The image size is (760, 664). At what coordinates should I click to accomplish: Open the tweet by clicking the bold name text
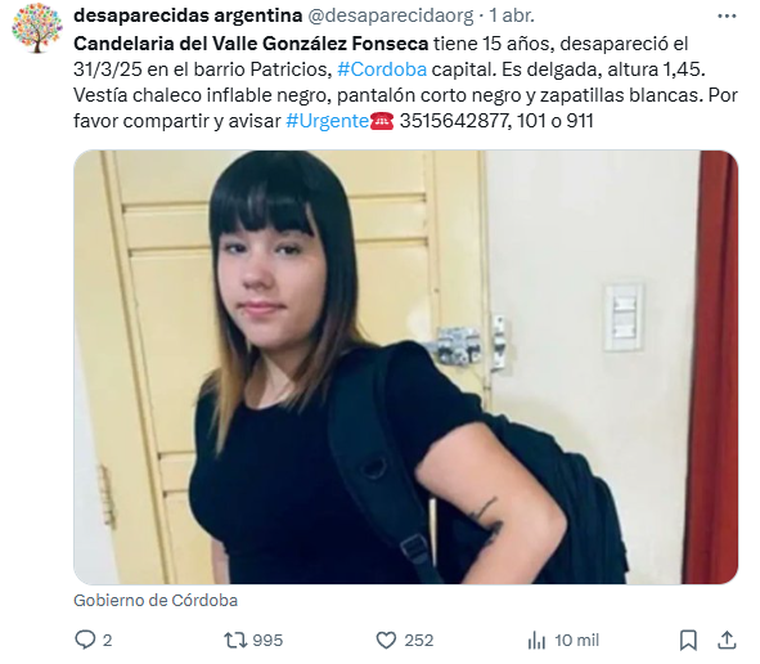pyautogui.click(x=251, y=44)
